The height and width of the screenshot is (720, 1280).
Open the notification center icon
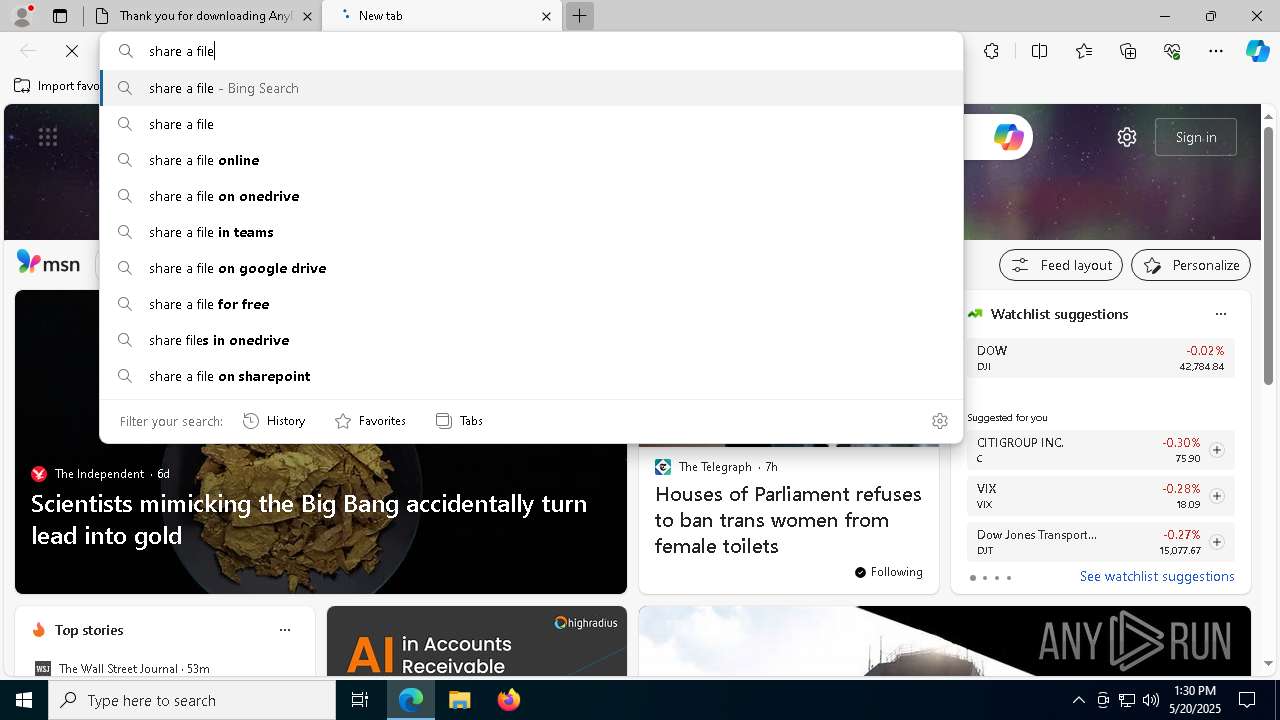tap(1247, 700)
